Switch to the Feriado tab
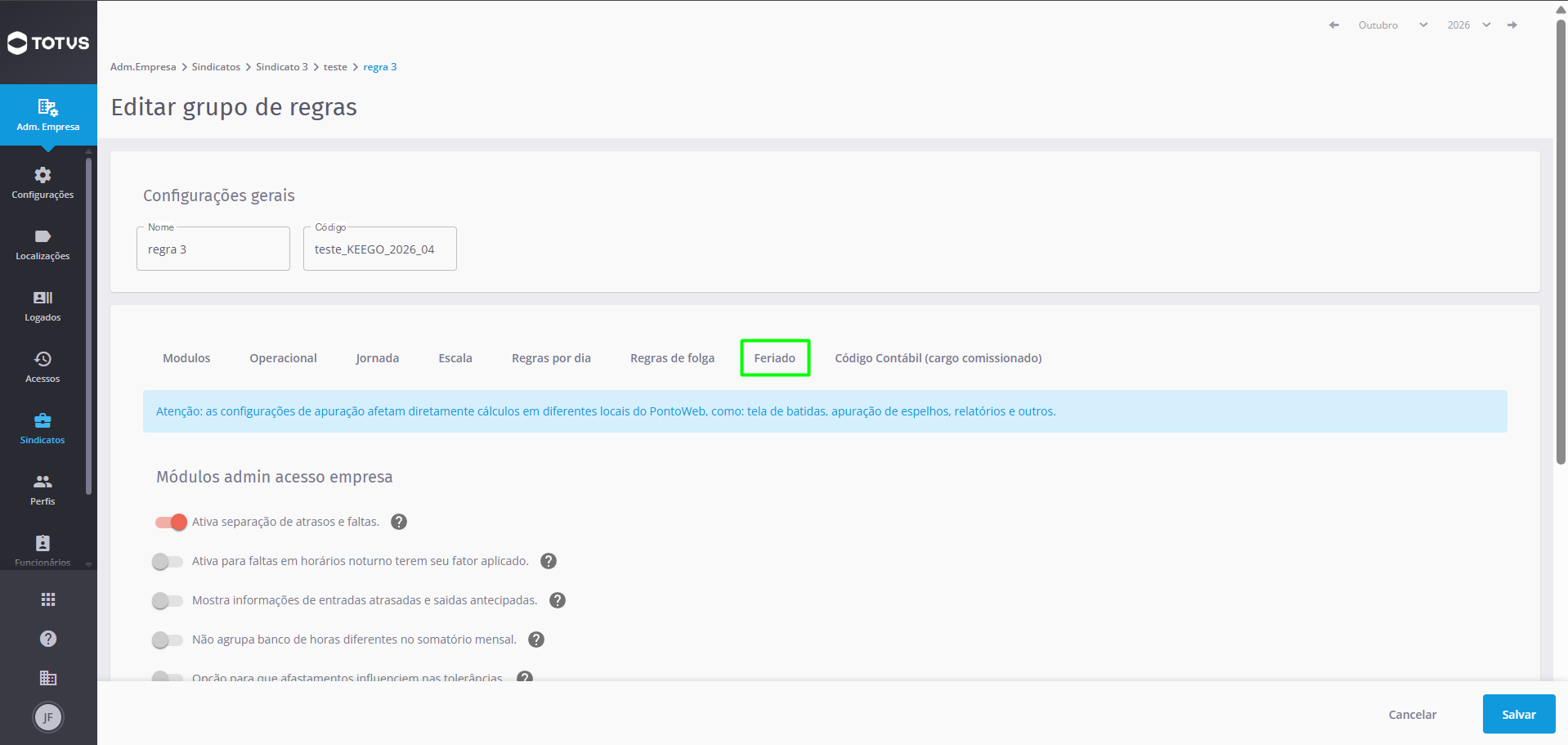This screenshot has width=1568, height=745. tap(775, 358)
